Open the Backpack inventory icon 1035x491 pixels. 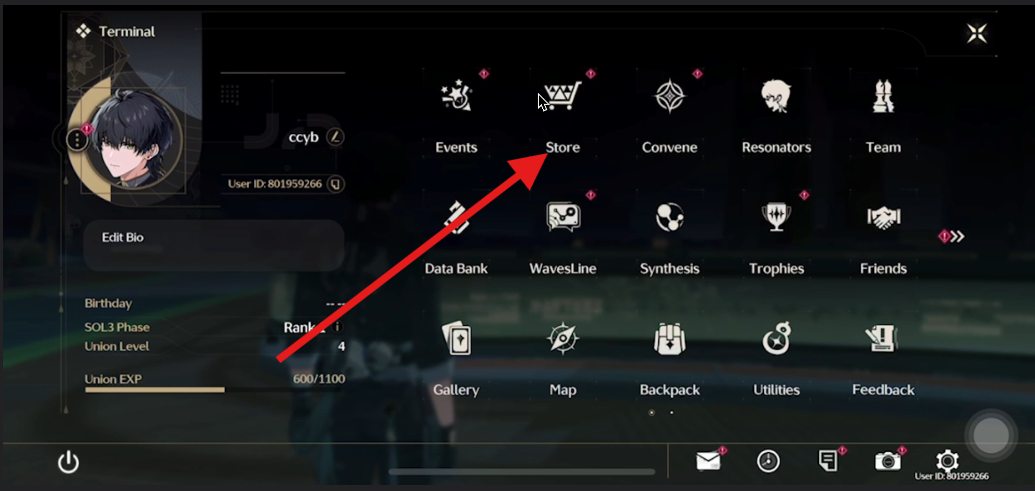tap(669, 339)
